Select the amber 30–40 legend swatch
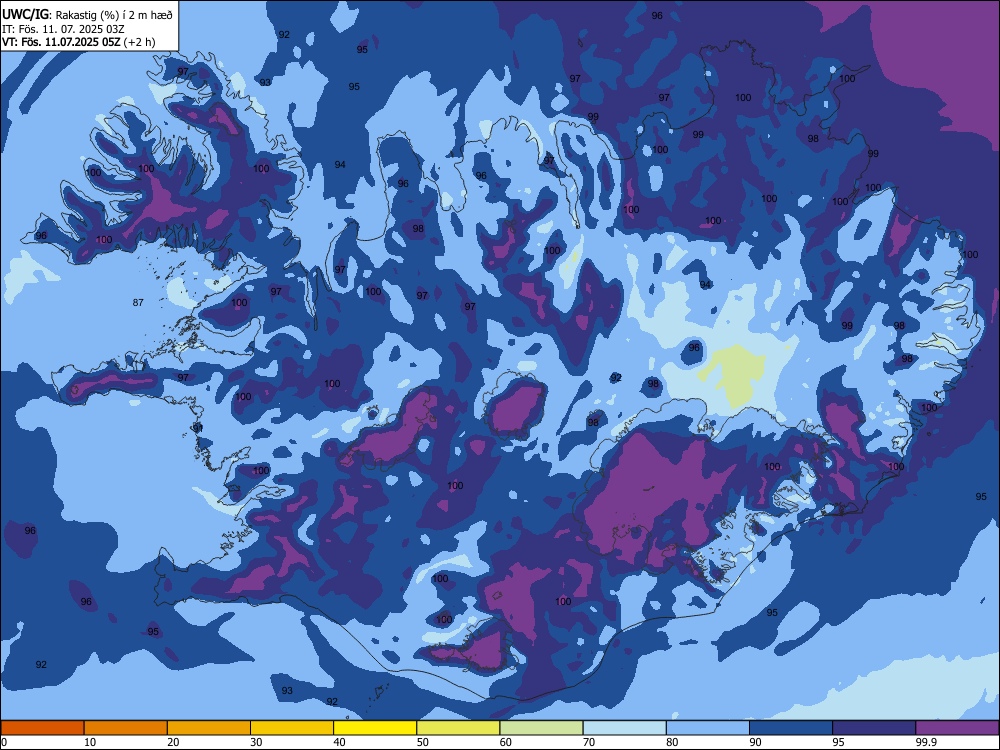 tap(292, 728)
